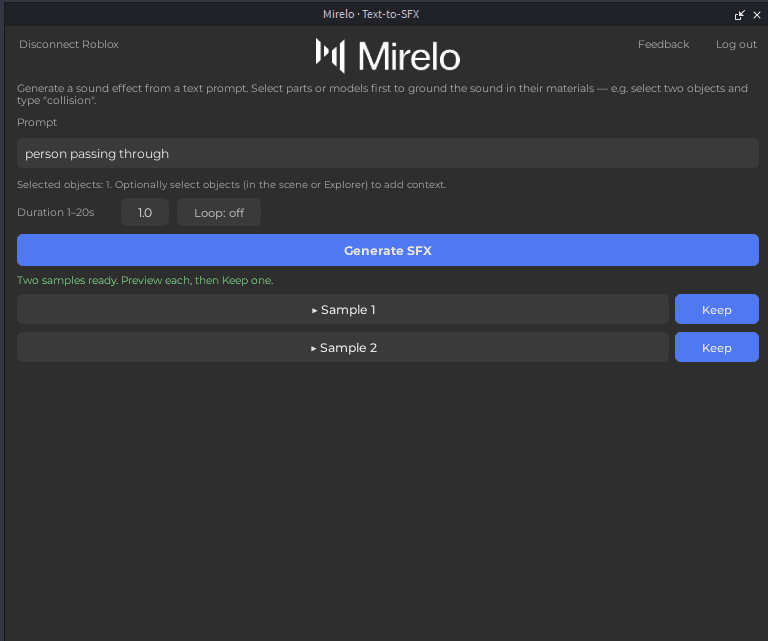
Task: Log out of Mirelo
Action: [736, 44]
